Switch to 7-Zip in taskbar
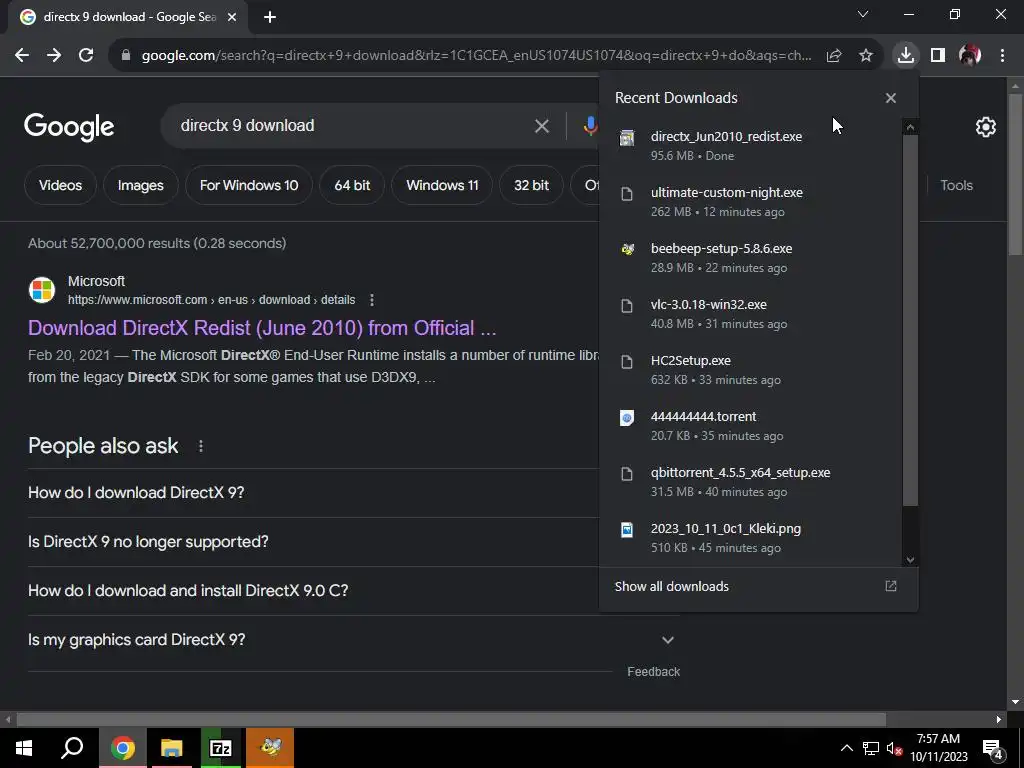 tap(221, 748)
